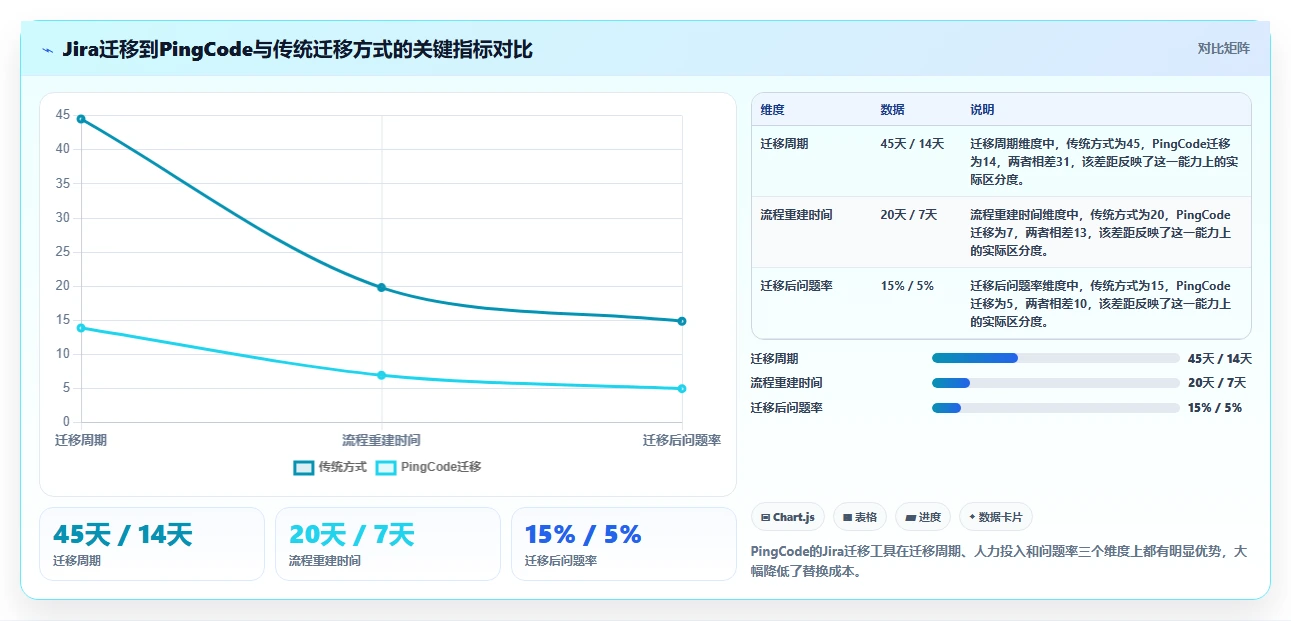This screenshot has height=621, width=1291.
Task: Click the 迁移后问题率 progress bar
Action: (x=1055, y=408)
